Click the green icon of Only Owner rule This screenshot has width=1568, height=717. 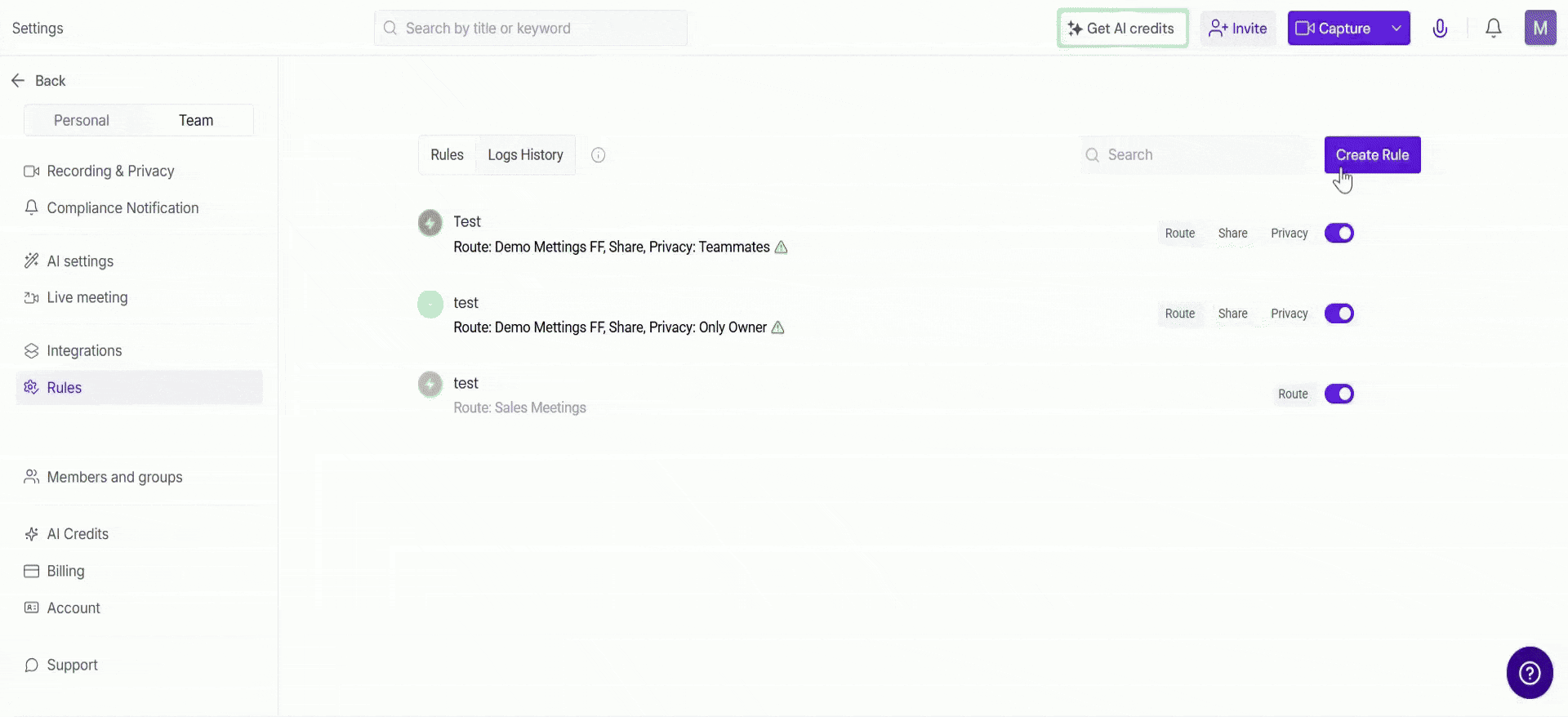pos(430,304)
